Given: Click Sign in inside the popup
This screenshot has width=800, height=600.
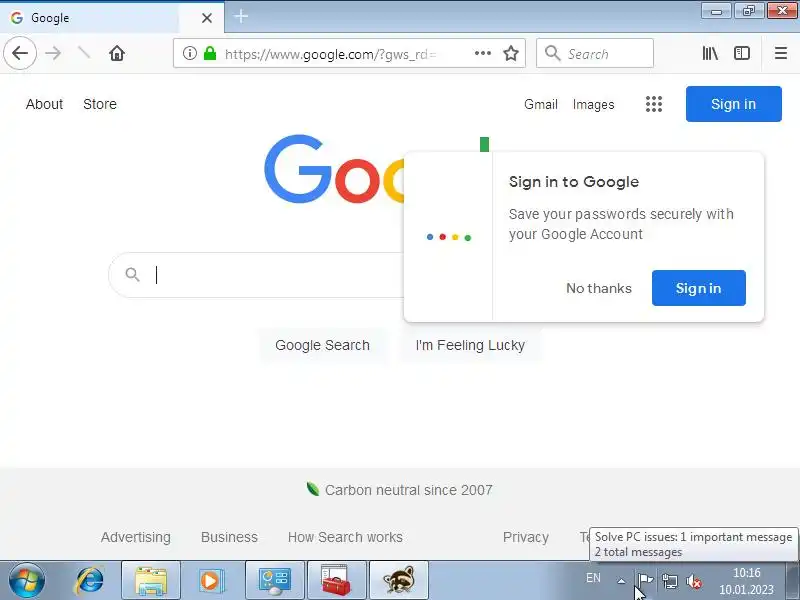Looking at the screenshot, I should [x=698, y=288].
